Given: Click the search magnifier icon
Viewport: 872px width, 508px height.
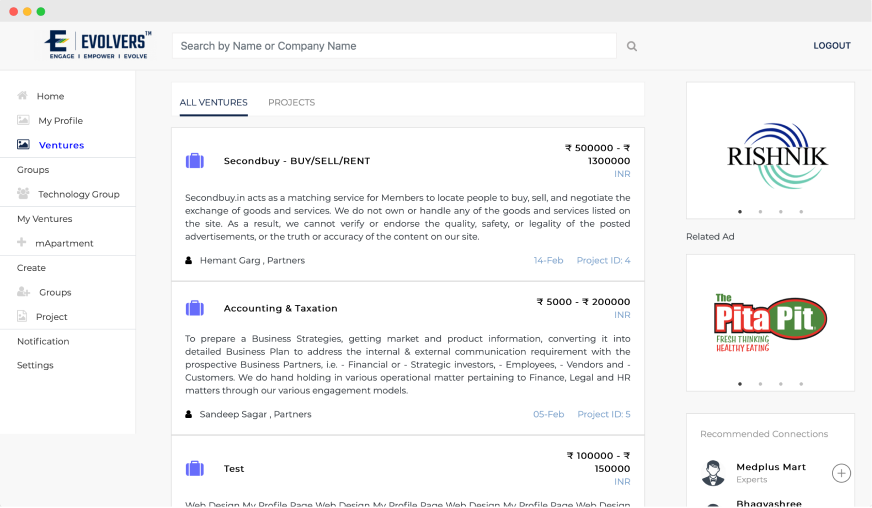Looking at the screenshot, I should [x=632, y=46].
